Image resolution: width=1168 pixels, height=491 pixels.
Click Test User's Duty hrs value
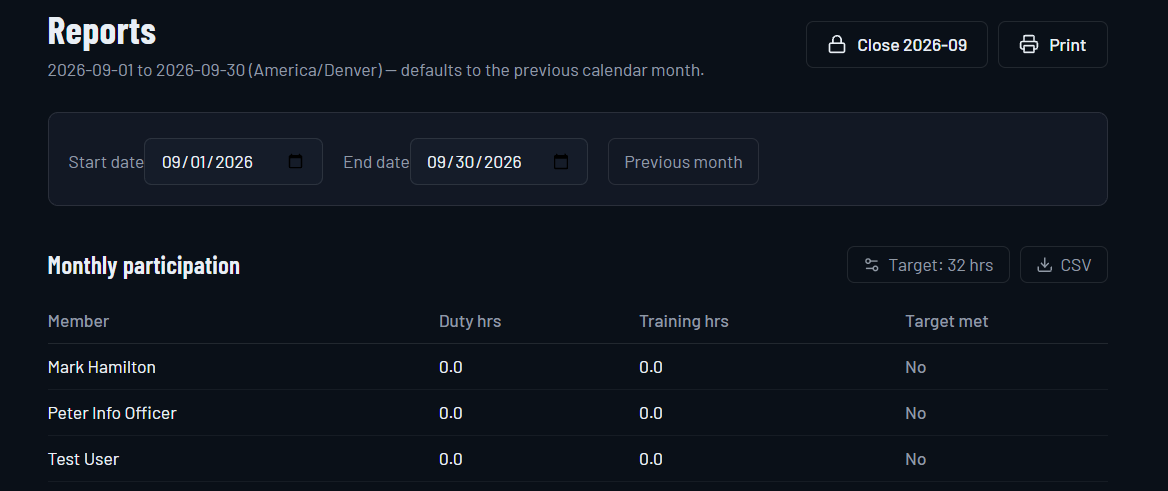451,459
